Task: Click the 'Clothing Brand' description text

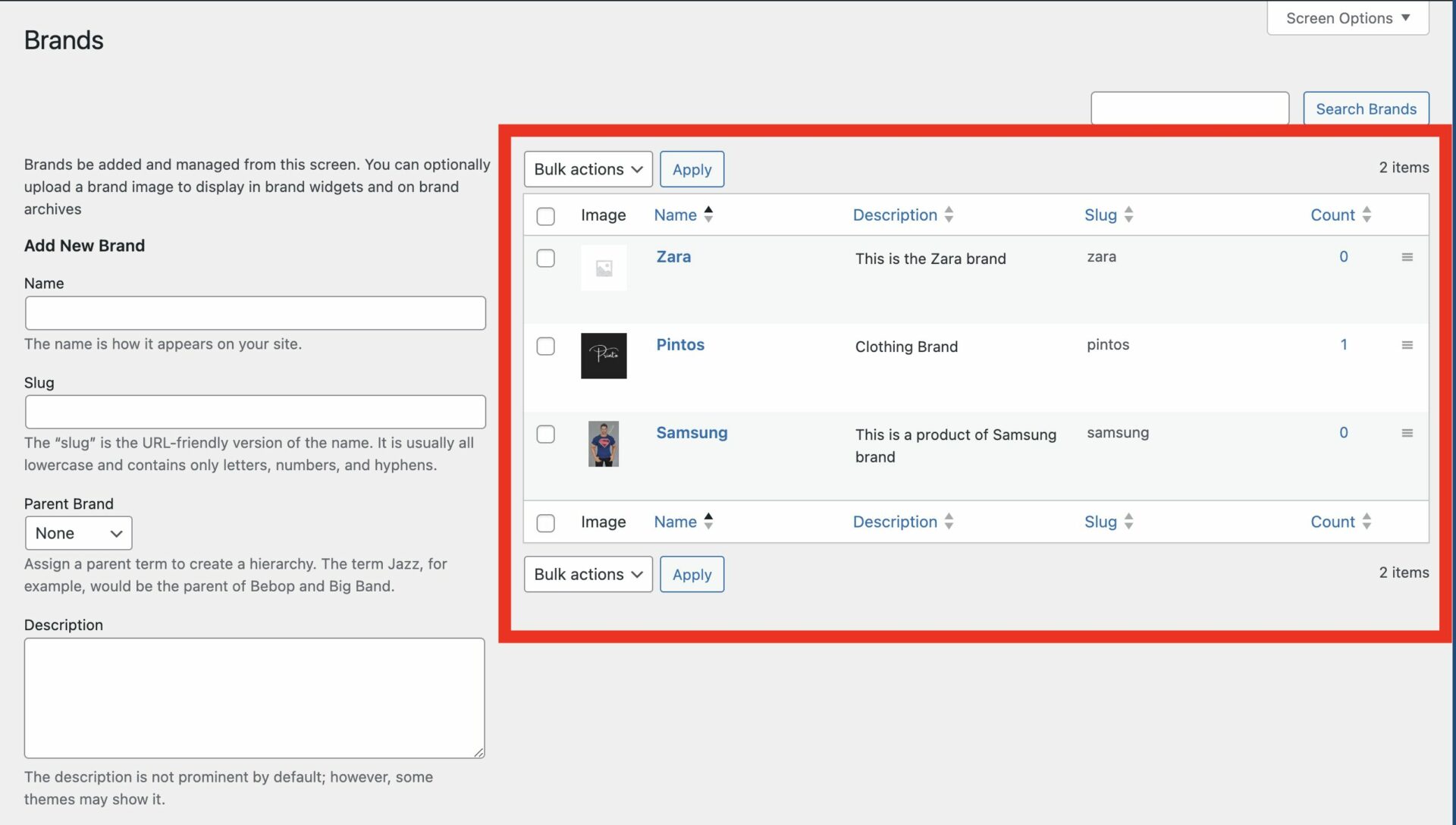Action: click(x=906, y=347)
